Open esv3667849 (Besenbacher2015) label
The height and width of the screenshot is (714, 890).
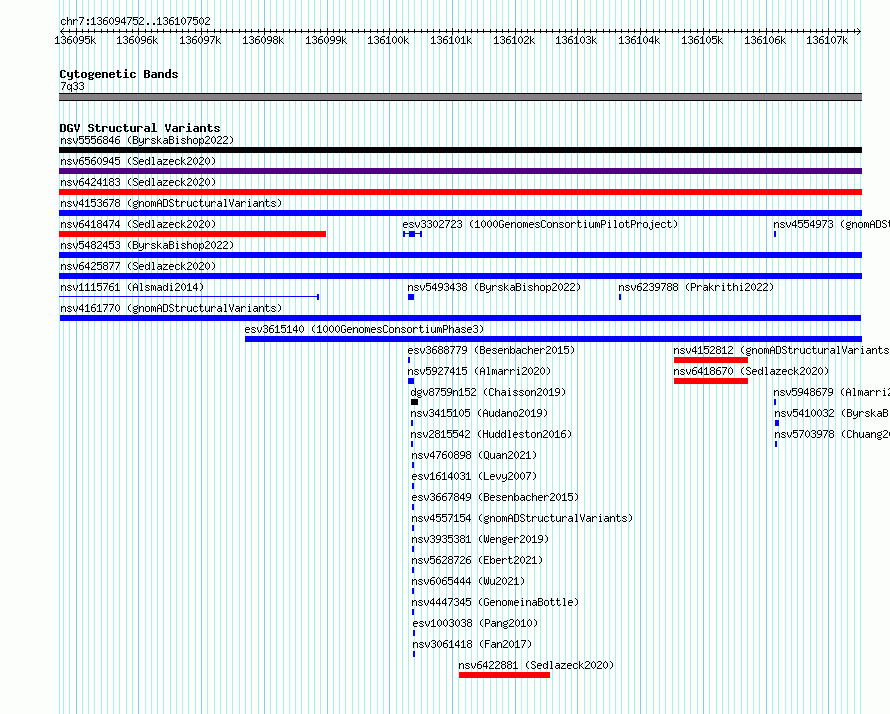click(x=495, y=497)
